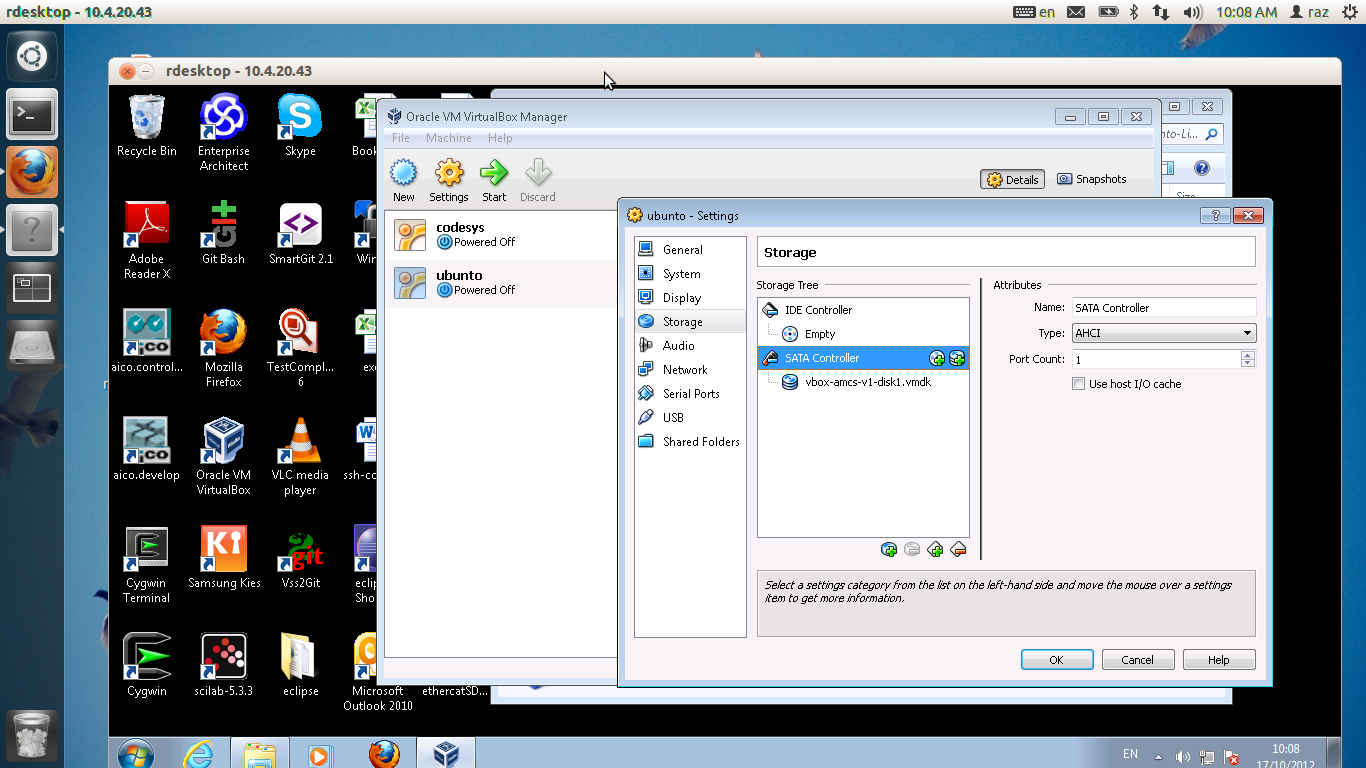Add CD/DVD device to SATA Controller
Image resolution: width=1366 pixels, height=768 pixels.
click(x=937, y=358)
